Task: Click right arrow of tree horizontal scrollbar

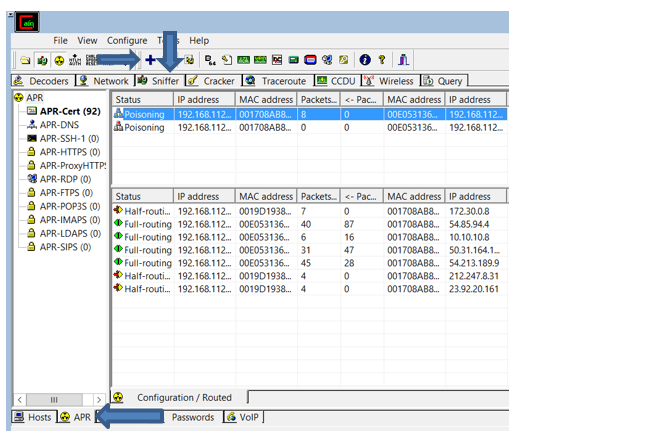Action: [x=99, y=399]
